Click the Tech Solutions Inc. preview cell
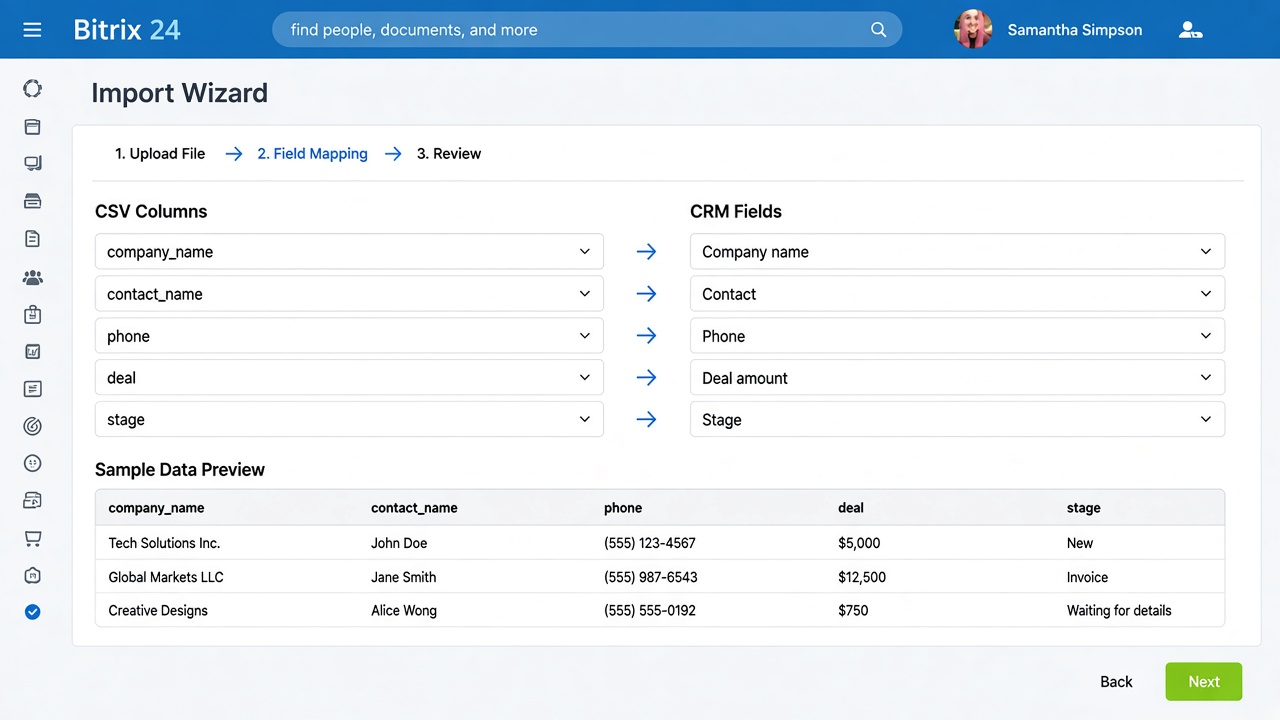The width and height of the screenshot is (1280, 720). tap(164, 543)
